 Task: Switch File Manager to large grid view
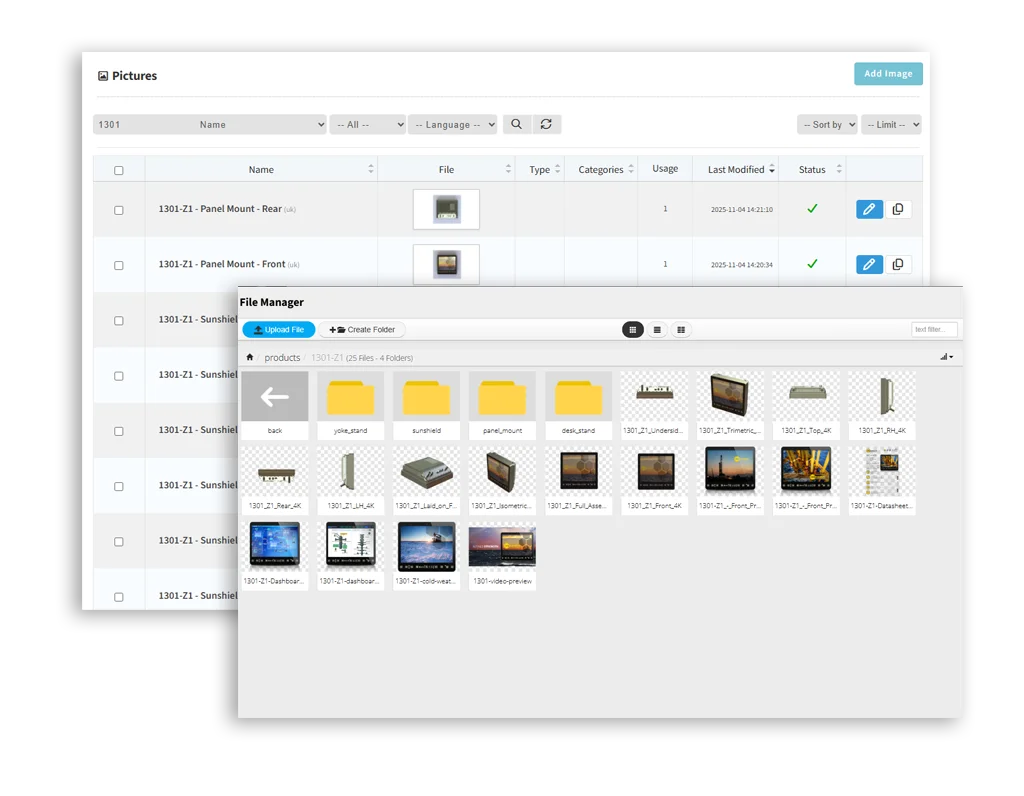[x=633, y=328]
